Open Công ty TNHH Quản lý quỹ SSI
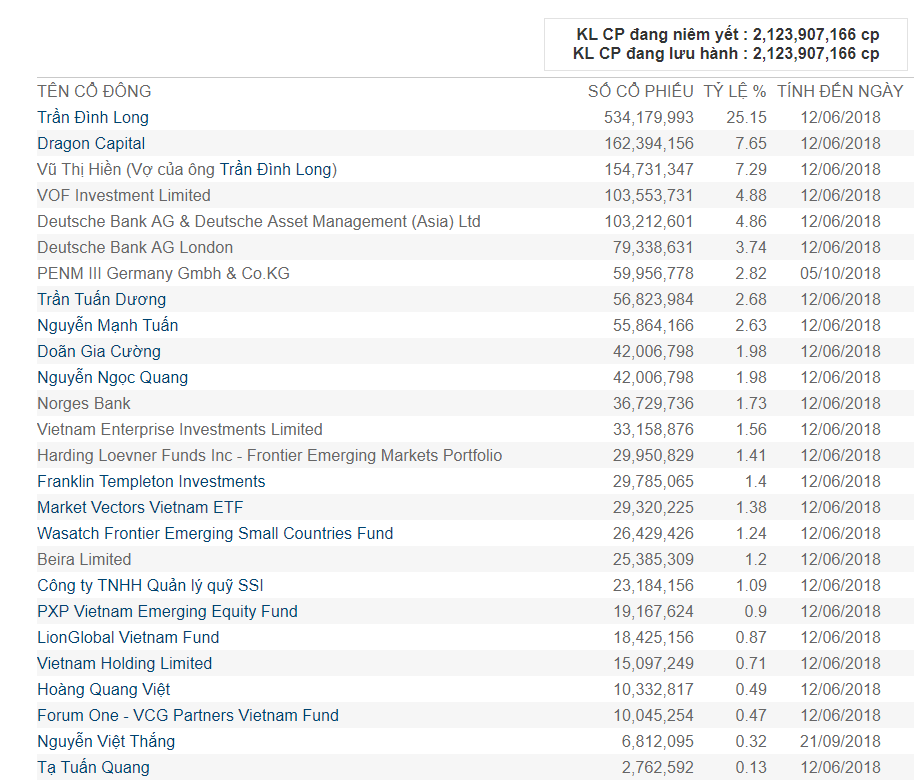Viewport: 921px width, 780px height. pos(150,585)
